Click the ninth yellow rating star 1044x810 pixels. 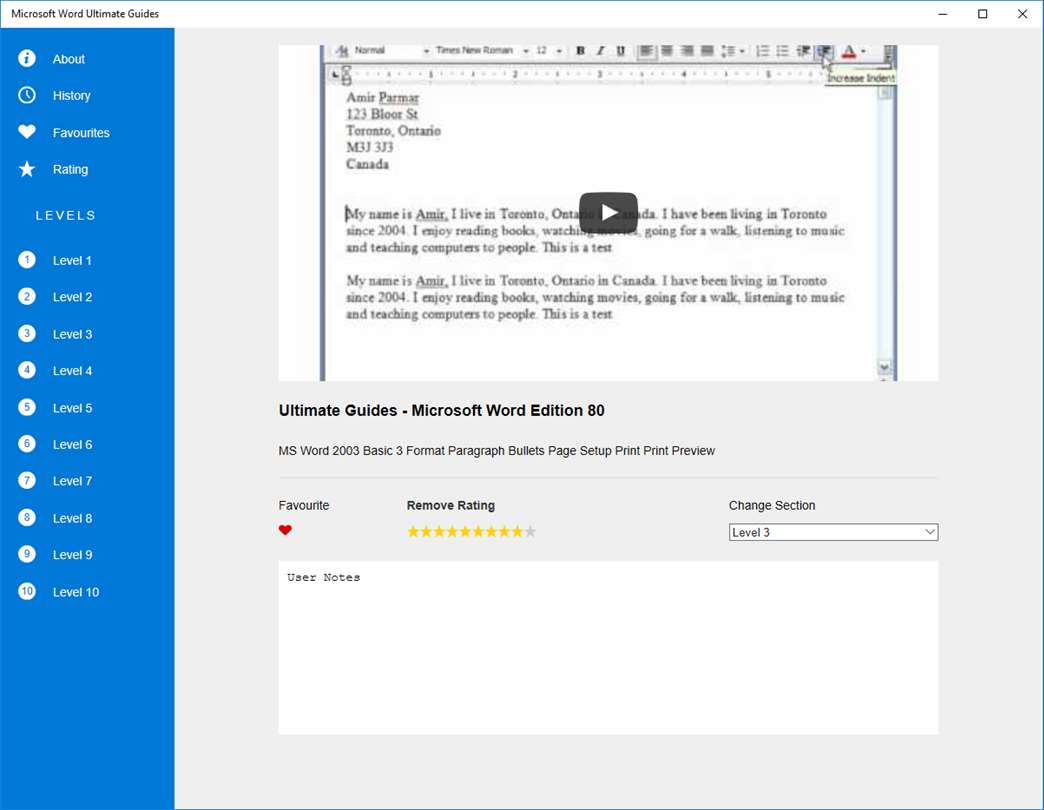pos(517,531)
